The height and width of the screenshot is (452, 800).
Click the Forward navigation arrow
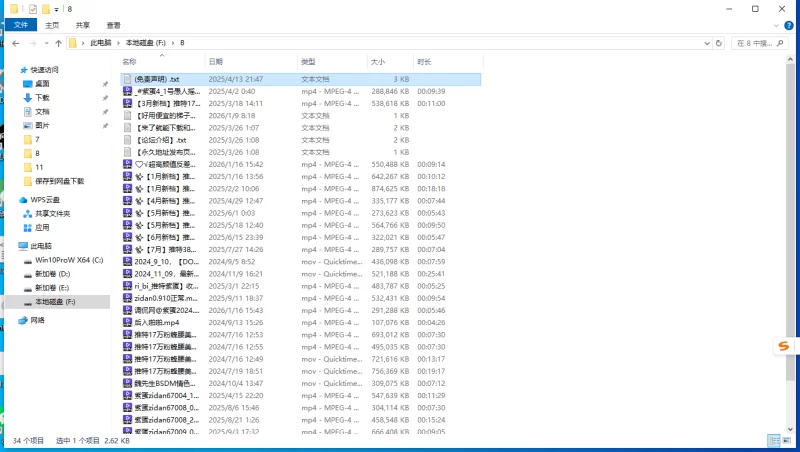coord(33,43)
